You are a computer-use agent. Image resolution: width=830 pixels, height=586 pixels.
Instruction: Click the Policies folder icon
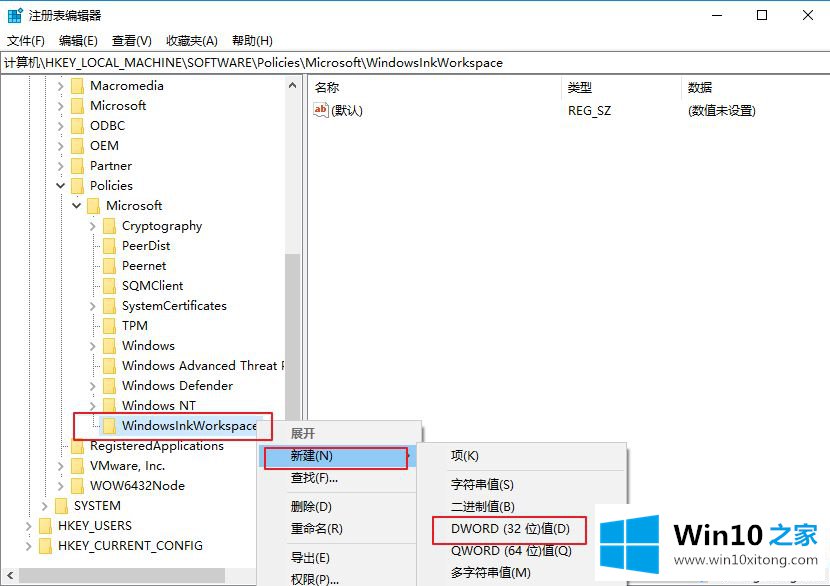pyautogui.click(x=77, y=186)
